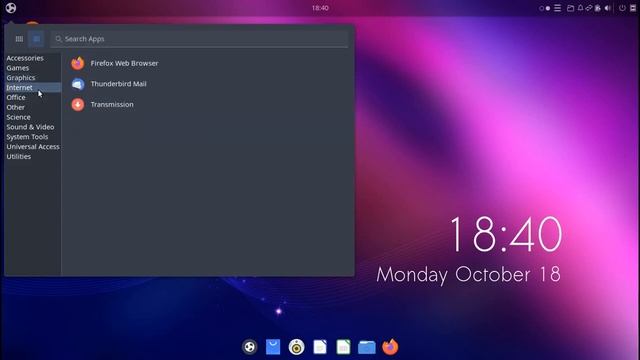Viewport: 640px width, 360px height.
Task: Launch Thunderbird Mail entry
Action: pyautogui.click(x=208, y=84)
